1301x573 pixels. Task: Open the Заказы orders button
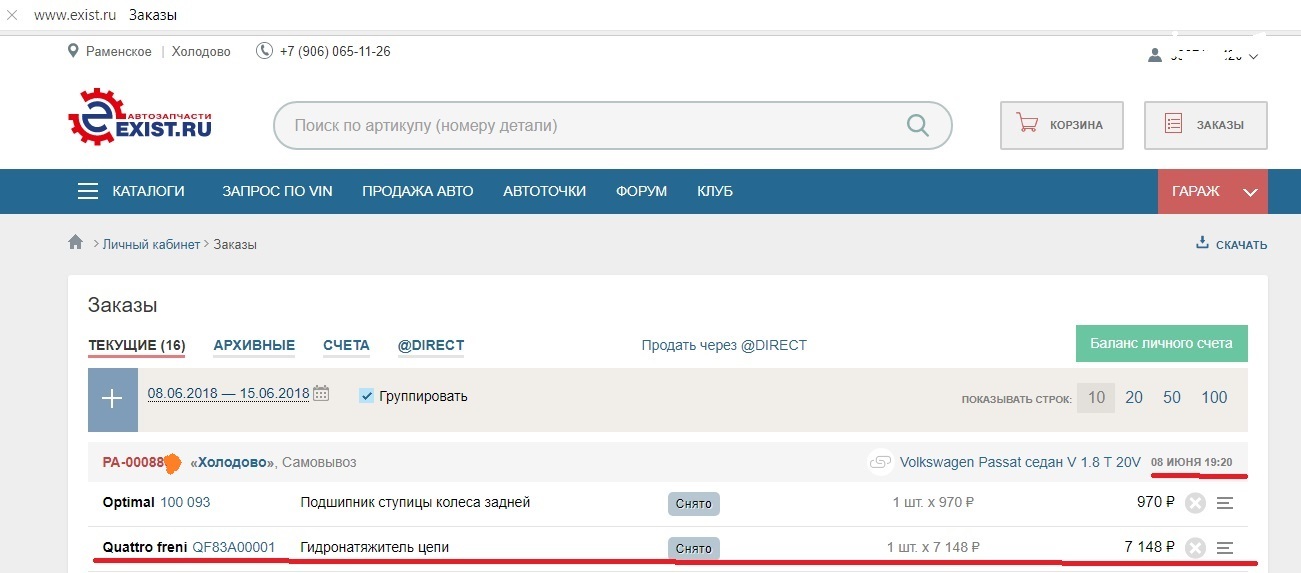pyautogui.click(x=1206, y=126)
